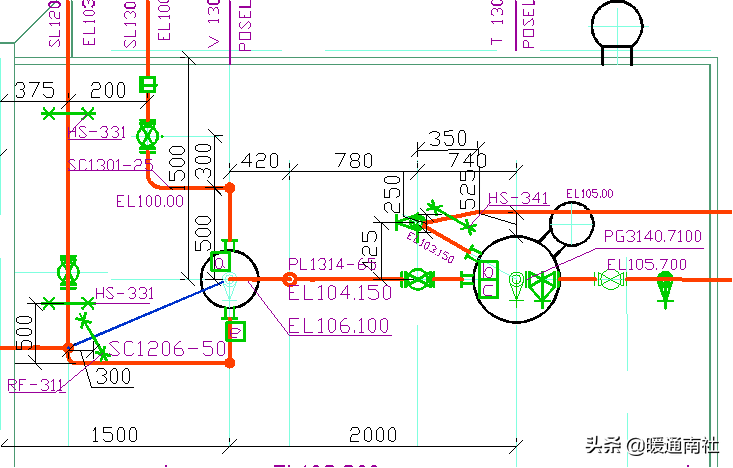Click the hollow red circle node near PL1314-65
733x468 pixels.
(x=290, y=280)
